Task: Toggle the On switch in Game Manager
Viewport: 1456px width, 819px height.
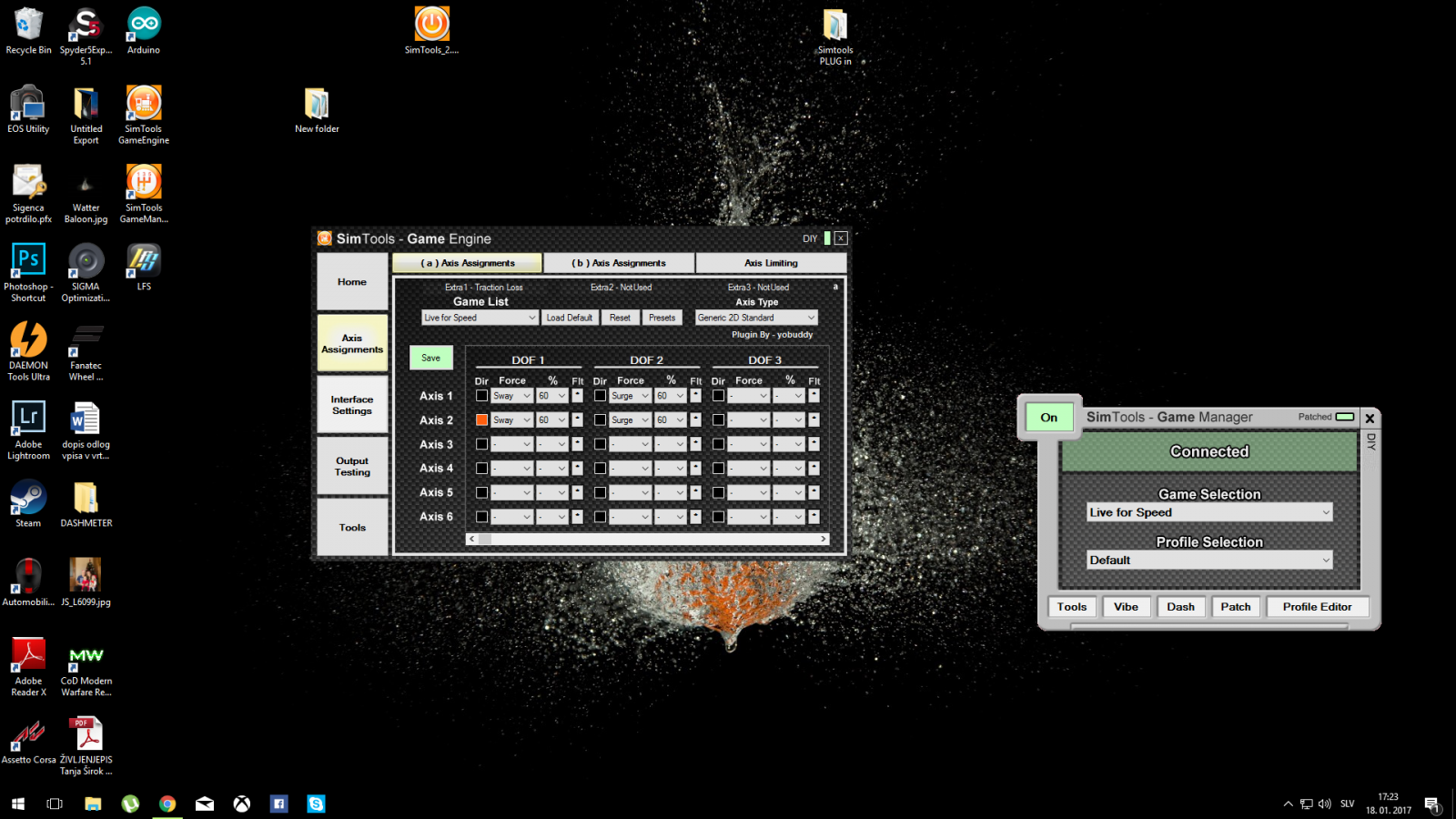Action: (x=1049, y=418)
